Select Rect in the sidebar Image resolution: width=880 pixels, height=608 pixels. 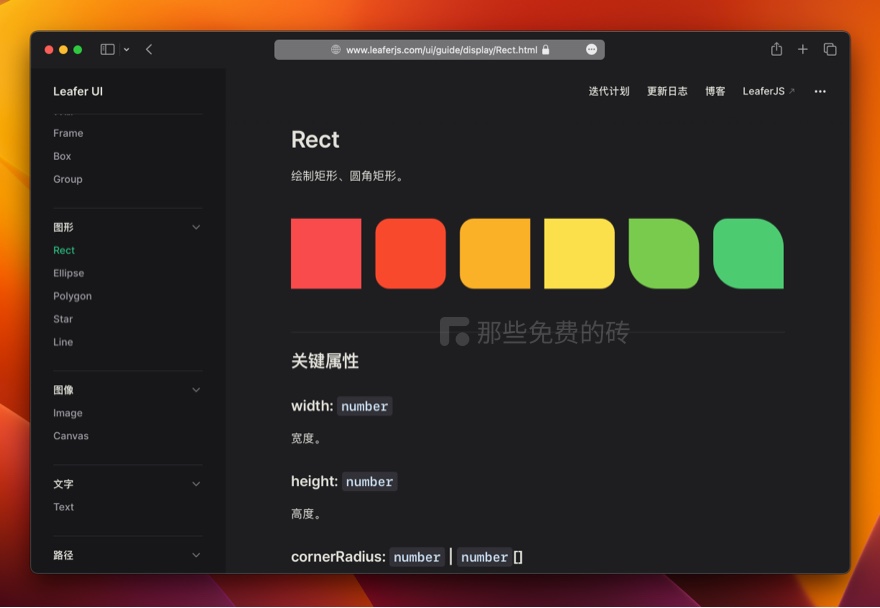pyautogui.click(x=64, y=250)
